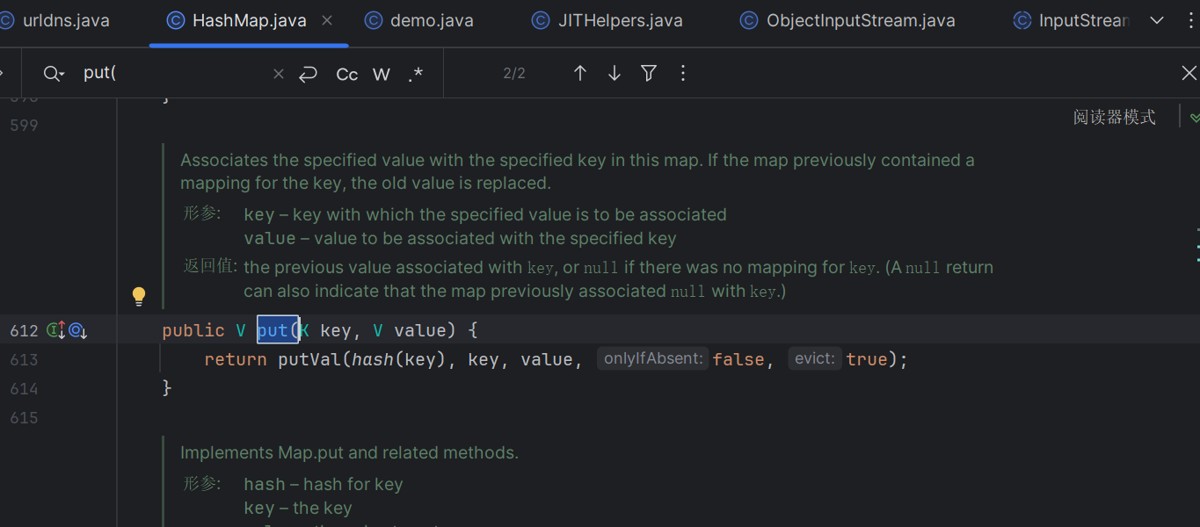Click the overridden method gutter icon

pos(78,330)
